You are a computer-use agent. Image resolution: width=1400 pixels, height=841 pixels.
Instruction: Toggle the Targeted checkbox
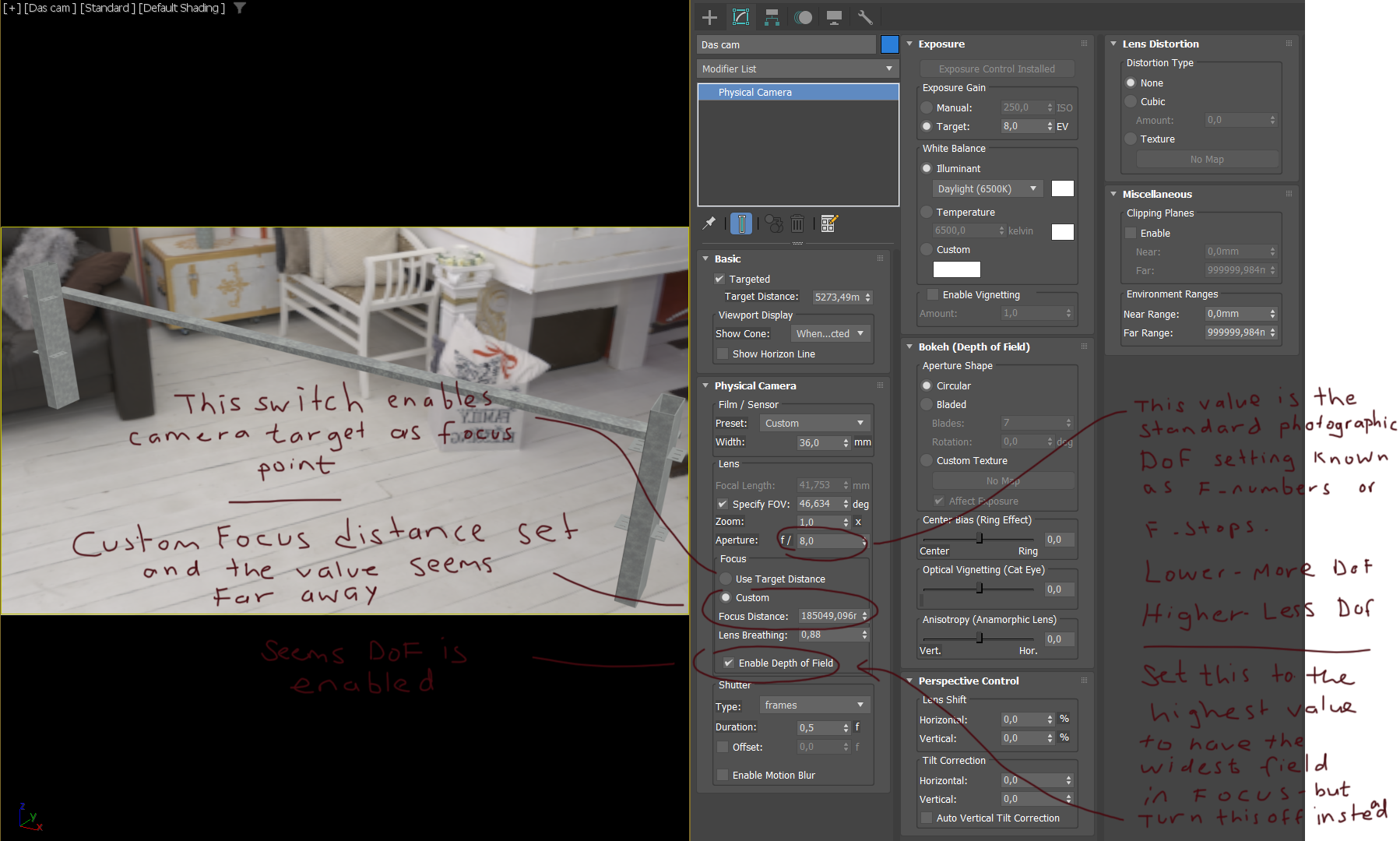(719, 279)
